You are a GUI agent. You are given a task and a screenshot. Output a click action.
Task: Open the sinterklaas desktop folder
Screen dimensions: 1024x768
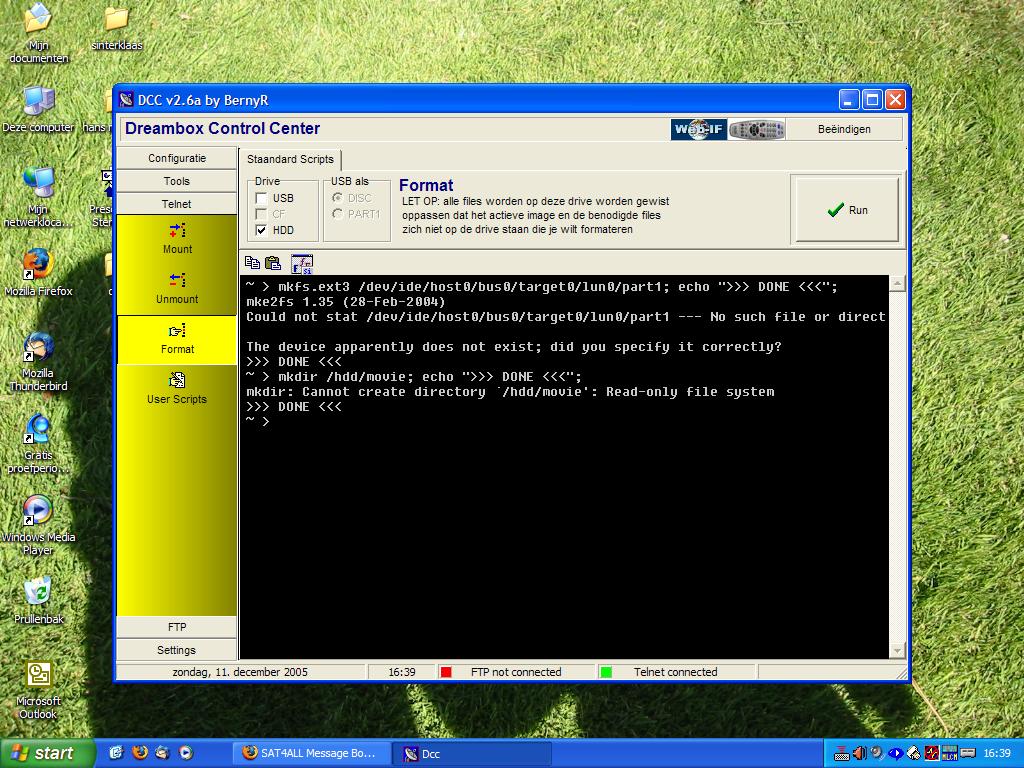pyautogui.click(x=117, y=27)
